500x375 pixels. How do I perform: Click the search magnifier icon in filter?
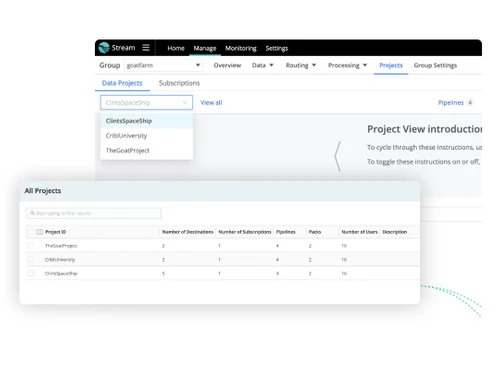[32, 213]
